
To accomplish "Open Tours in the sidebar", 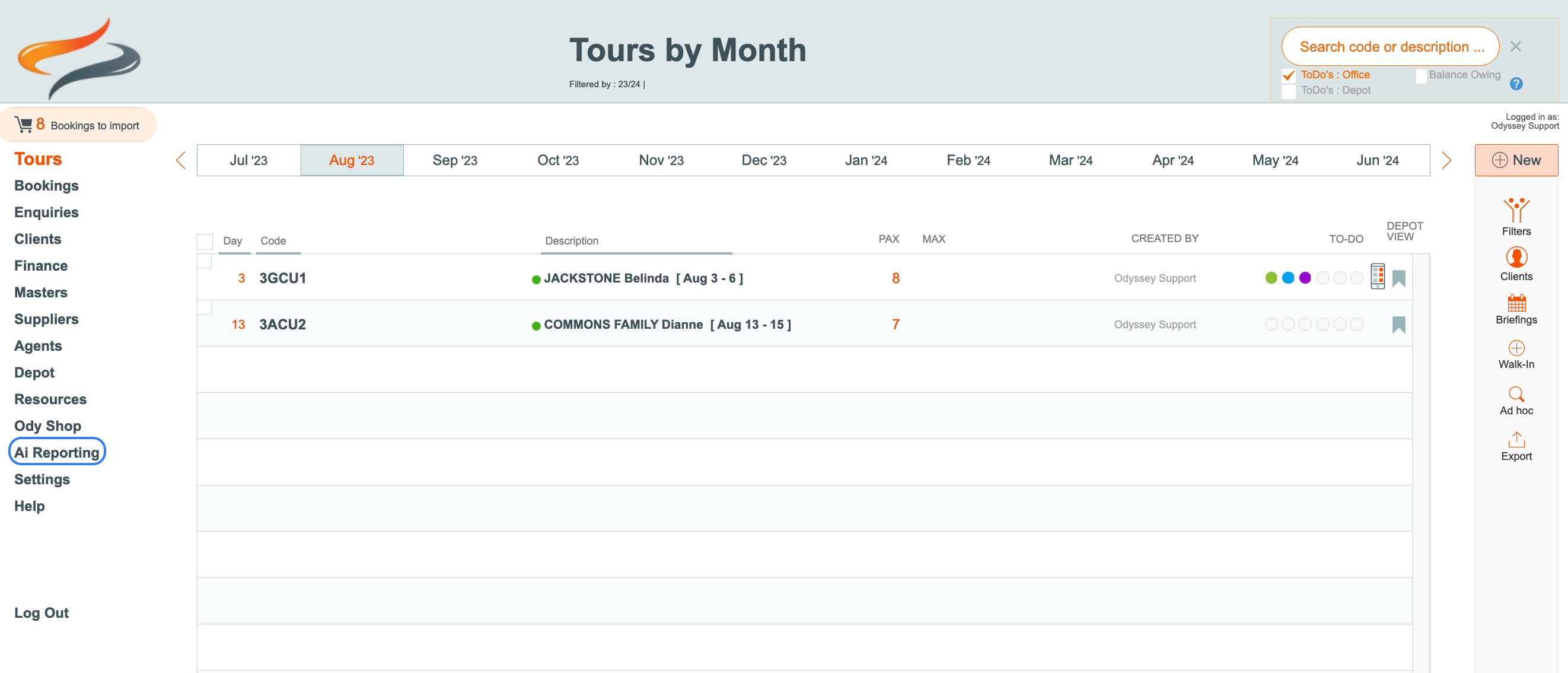I will point(38,159).
